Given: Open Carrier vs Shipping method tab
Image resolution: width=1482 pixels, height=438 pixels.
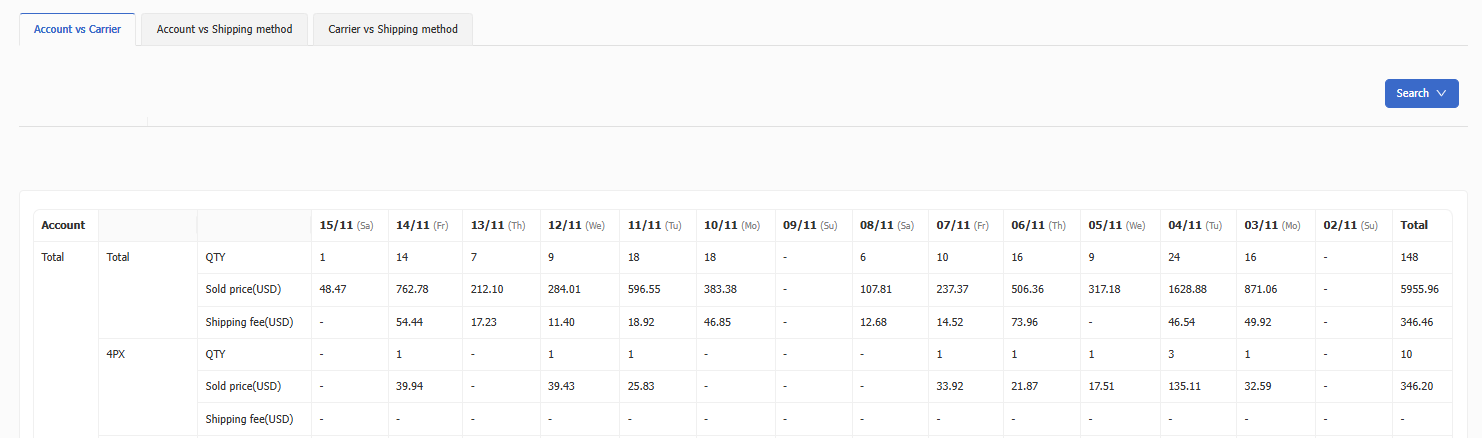Looking at the screenshot, I should tap(392, 29).
